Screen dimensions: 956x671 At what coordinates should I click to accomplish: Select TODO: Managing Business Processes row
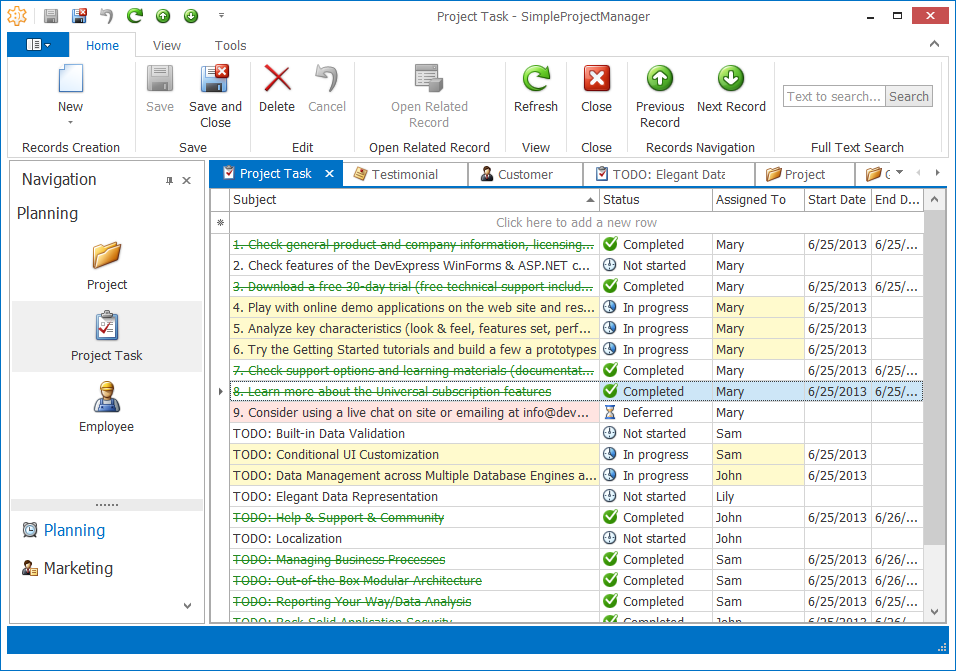(576, 559)
